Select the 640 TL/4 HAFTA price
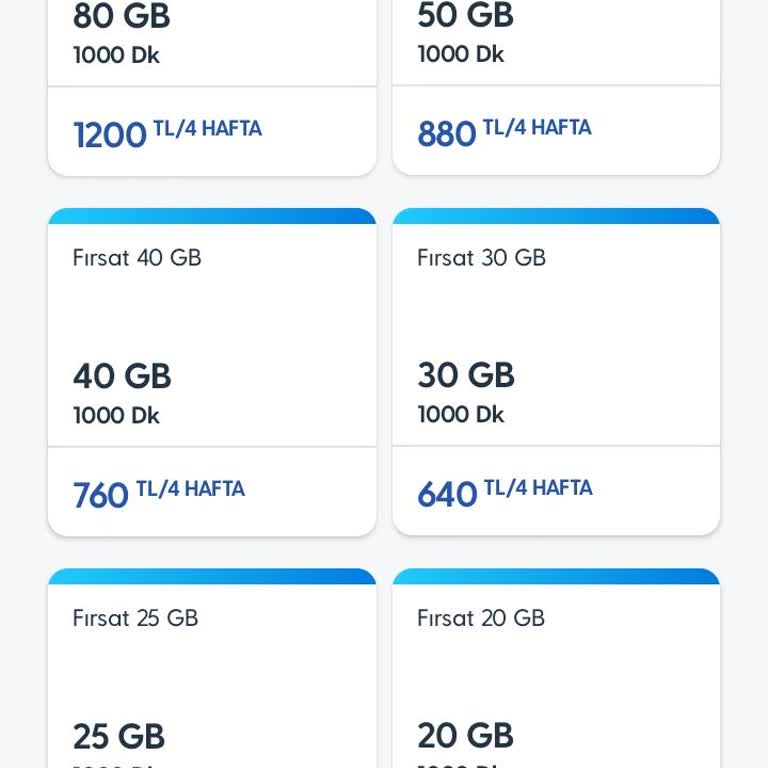Image resolution: width=768 pixels, height=768 pixels. (504, 492)
